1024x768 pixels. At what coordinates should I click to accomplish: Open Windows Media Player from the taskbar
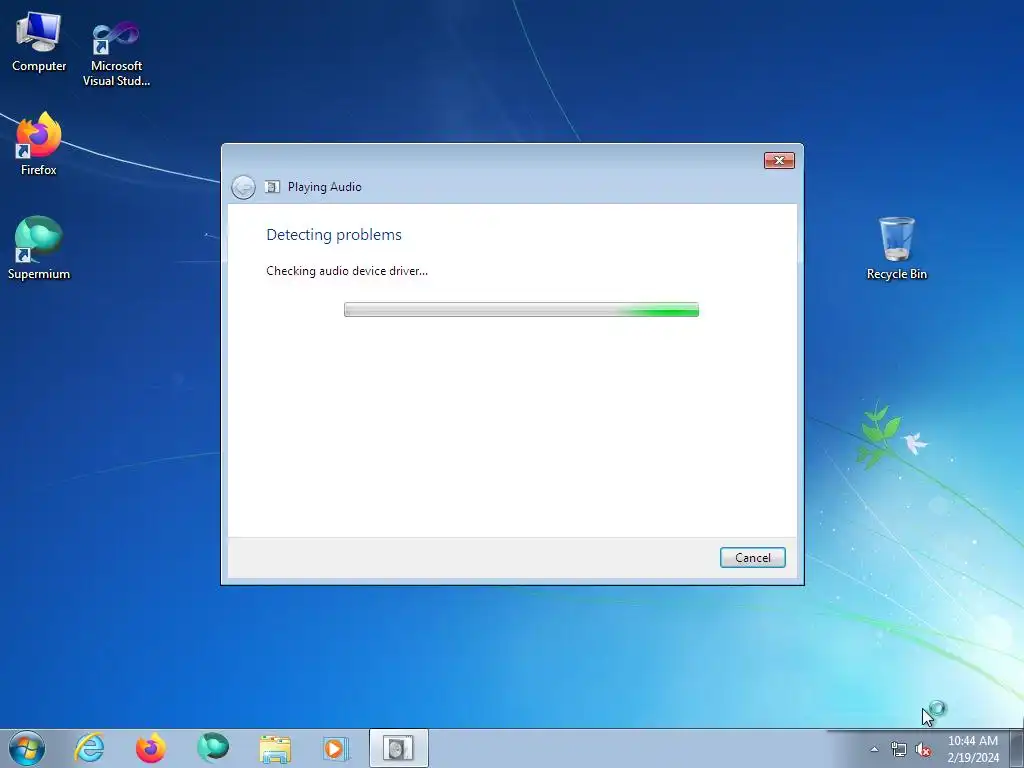[x=336, y=748]
